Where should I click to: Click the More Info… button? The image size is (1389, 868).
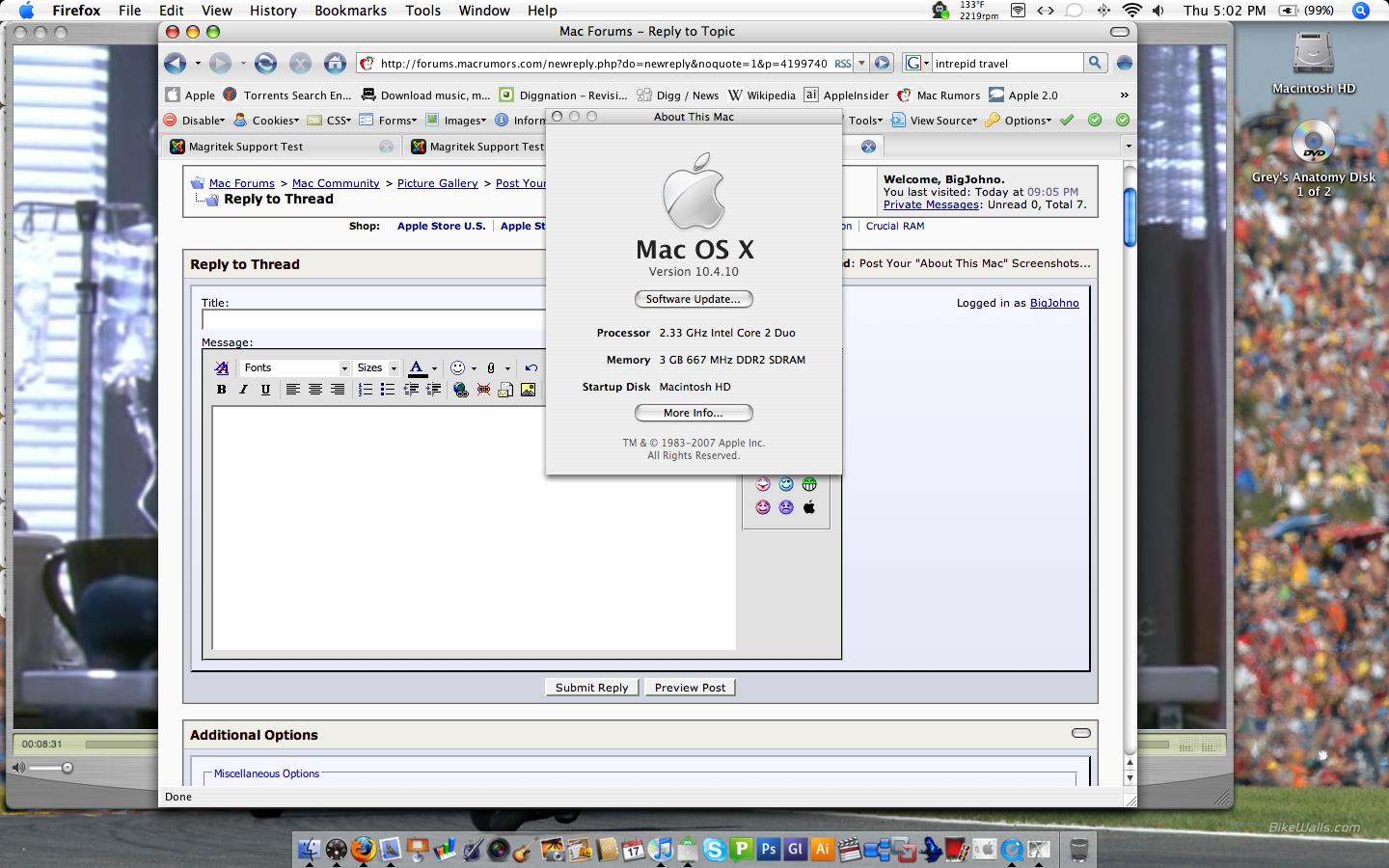(x=694, y=413)
